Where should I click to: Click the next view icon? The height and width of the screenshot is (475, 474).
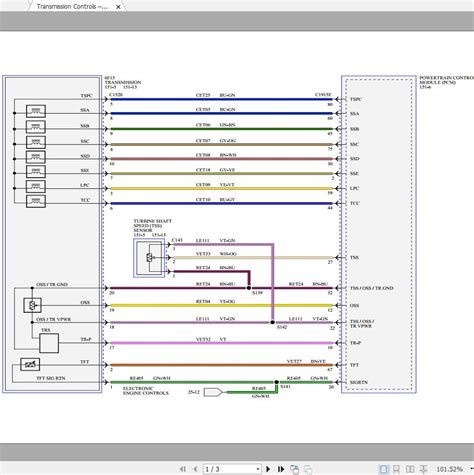(x=308, y=469)
